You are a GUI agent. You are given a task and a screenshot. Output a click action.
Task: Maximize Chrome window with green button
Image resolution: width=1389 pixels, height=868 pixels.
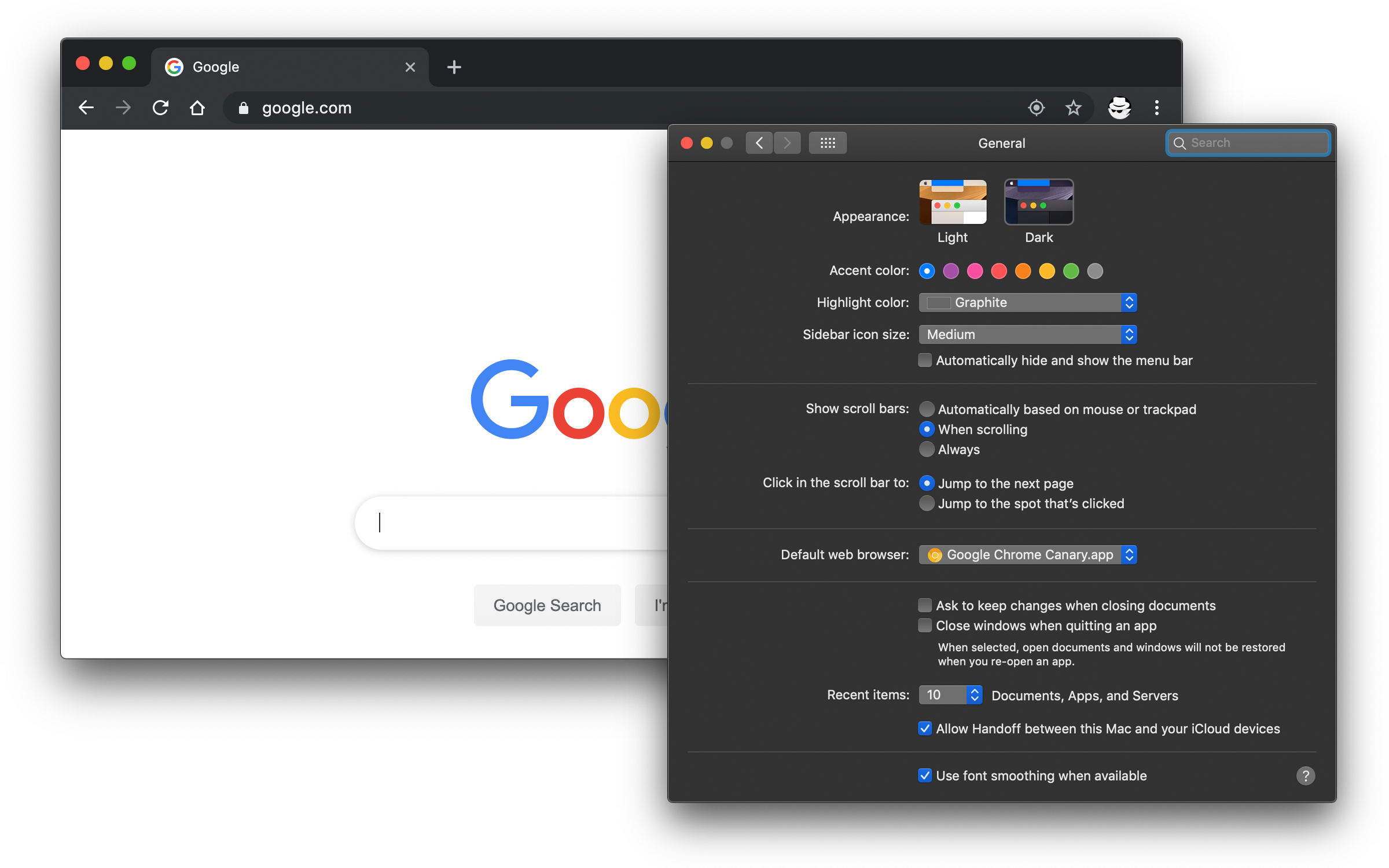pyautogui.click(x=129, y=63)
